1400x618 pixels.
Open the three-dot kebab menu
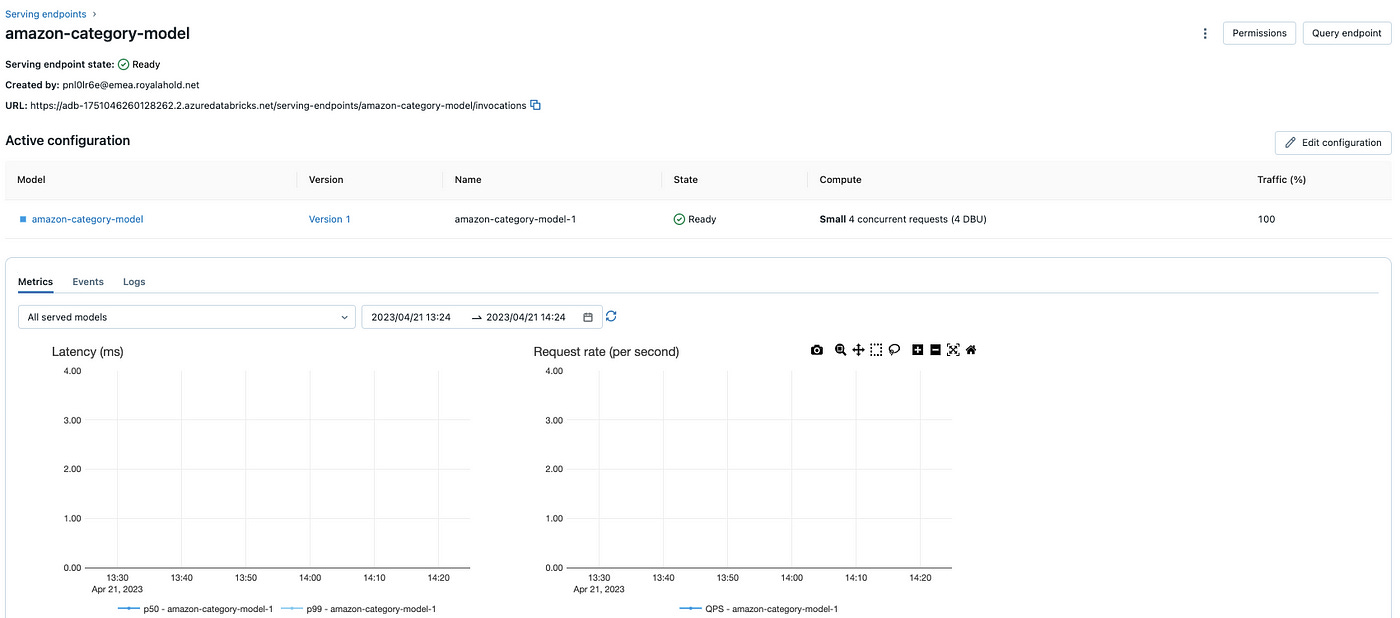pyautogui.click(x=1205, y=33)
